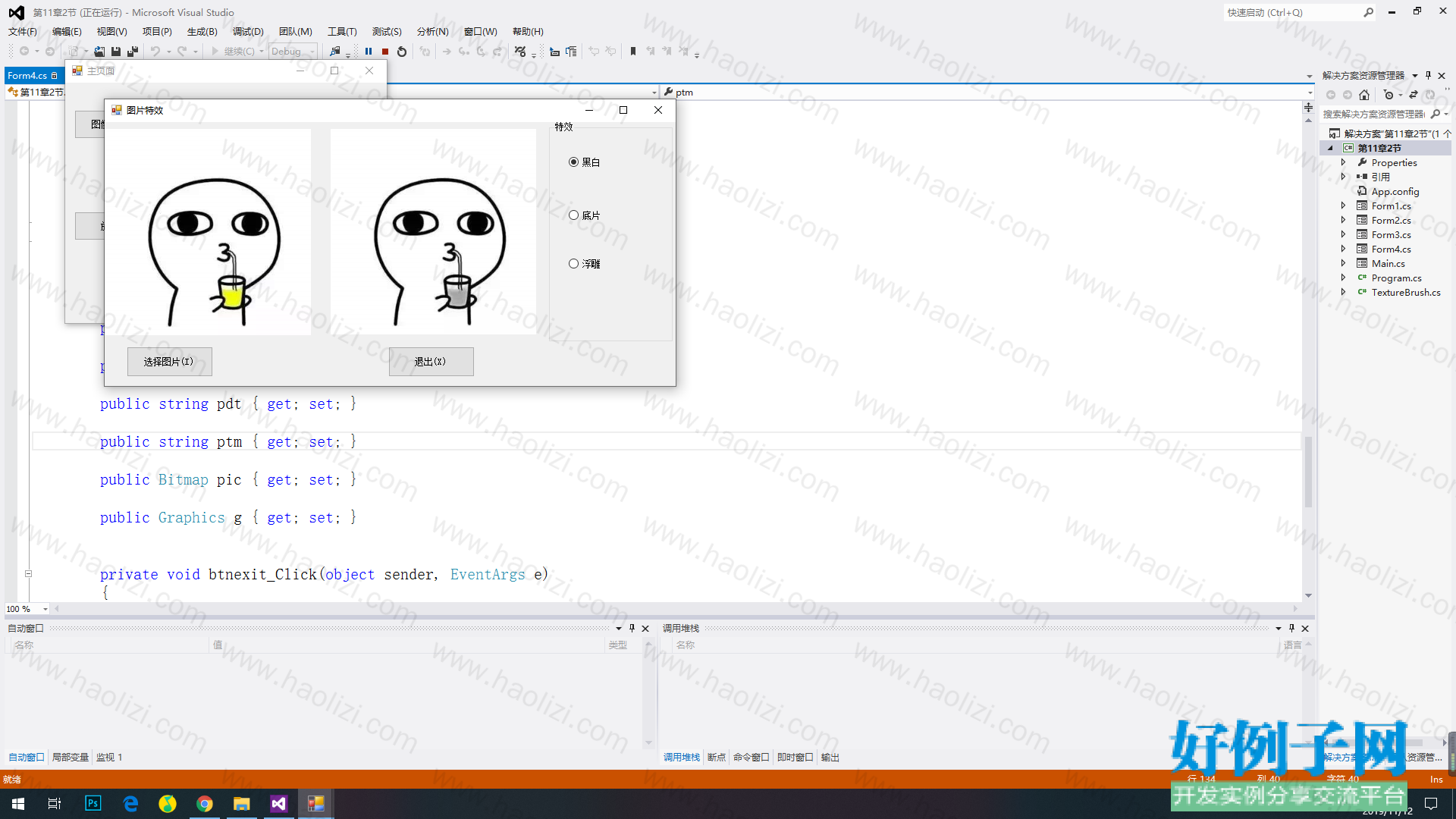The height and width of the screenshot is (819, 1456).
Task: Expand Form2.cs node
Action: tap(1343, 220)
